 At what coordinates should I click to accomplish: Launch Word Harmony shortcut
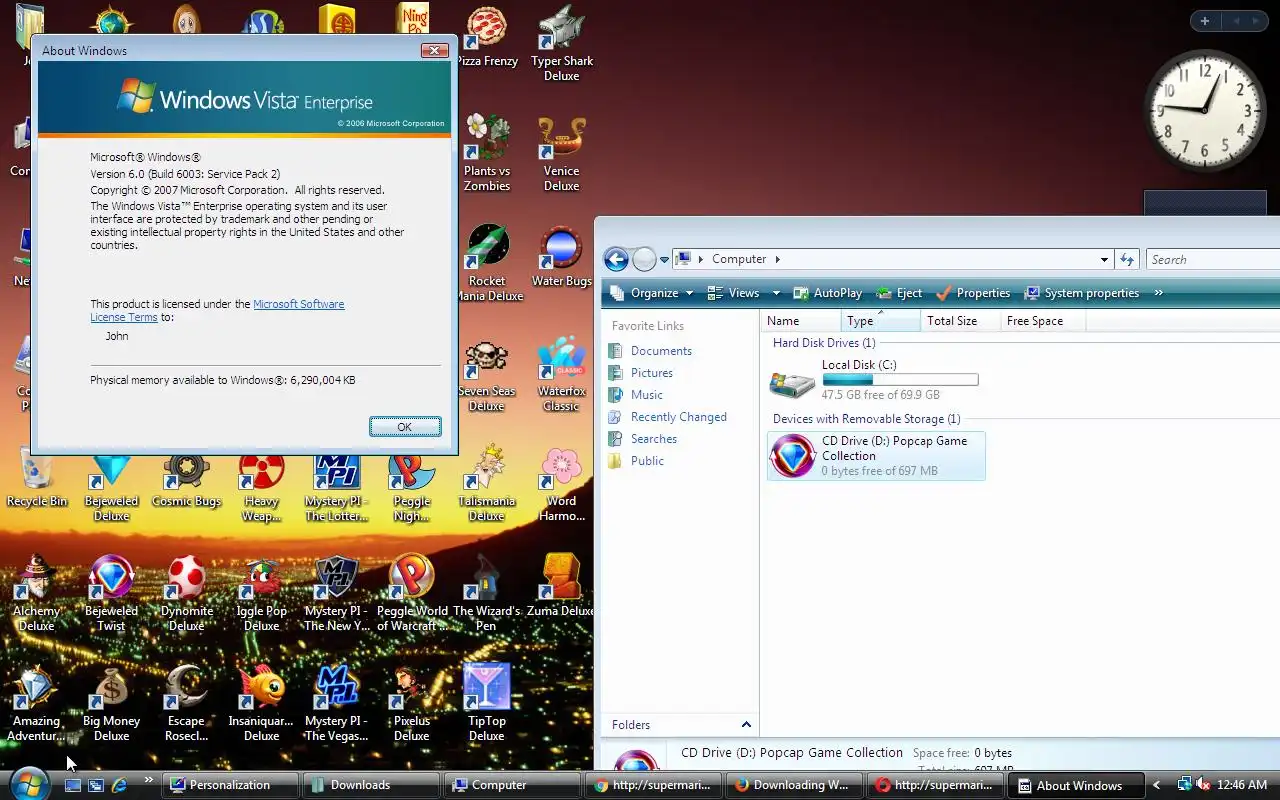click(x=562, y=484)
